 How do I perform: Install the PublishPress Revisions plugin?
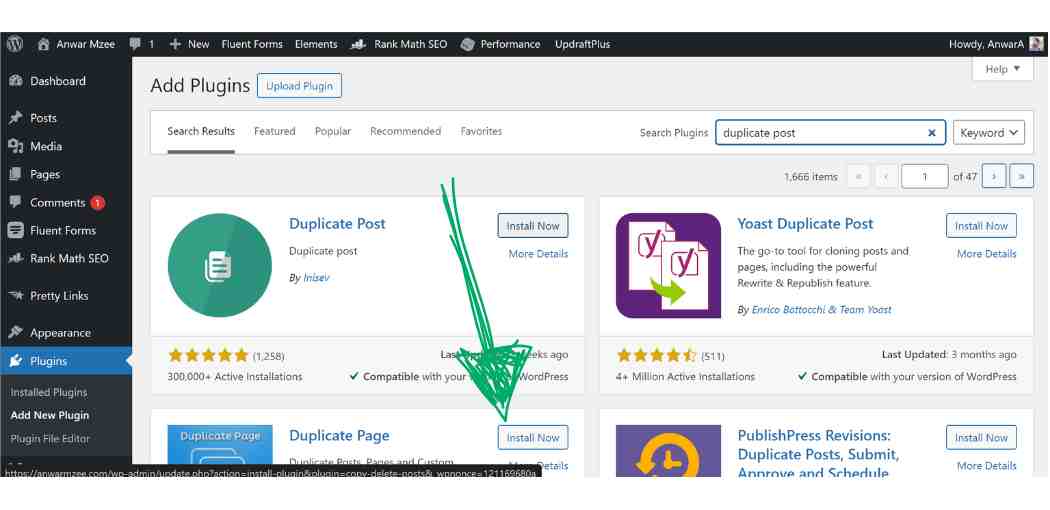point(982,438)
